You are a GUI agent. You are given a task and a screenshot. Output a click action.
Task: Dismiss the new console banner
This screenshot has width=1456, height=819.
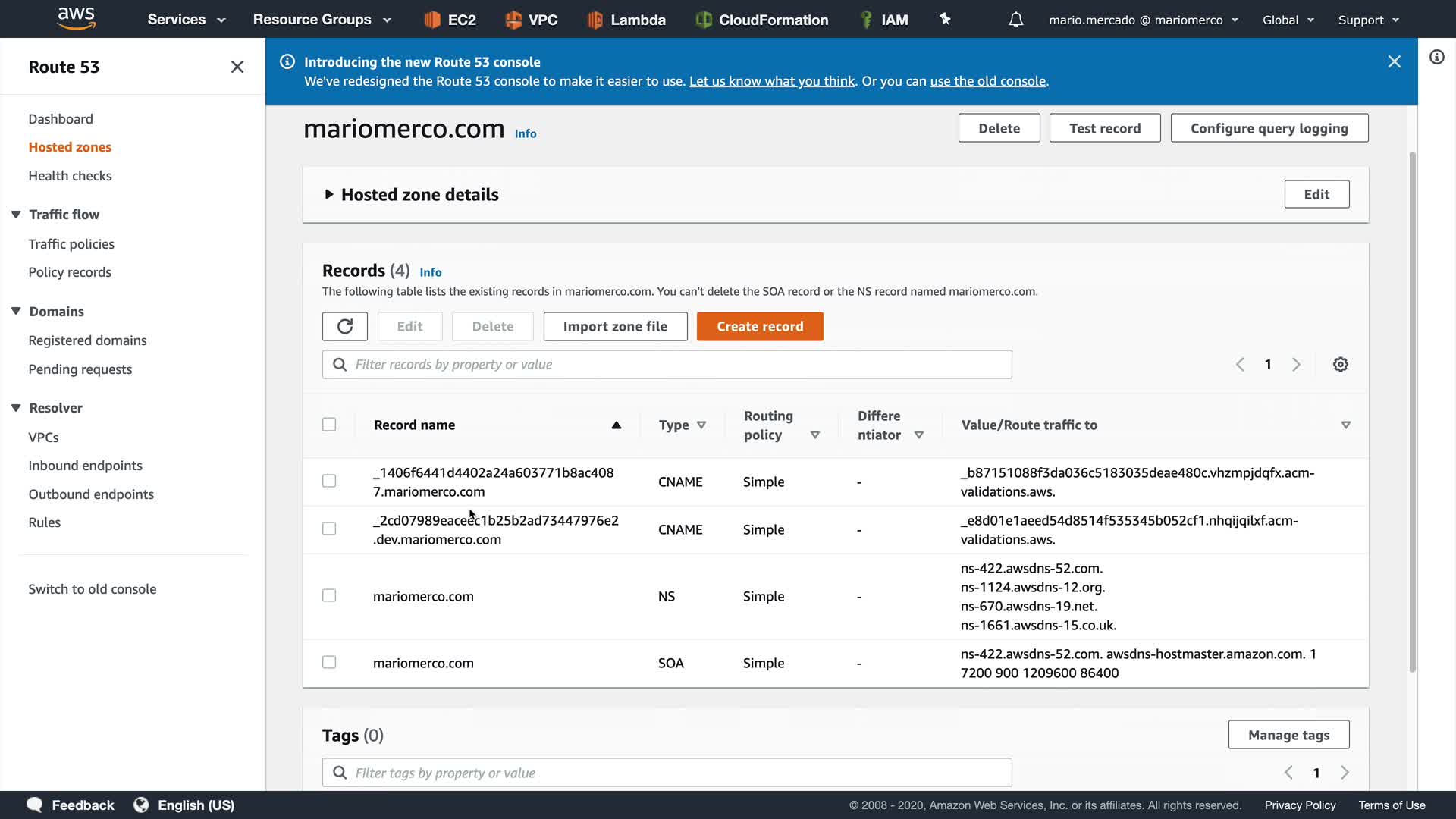[x=1394, y=61]
